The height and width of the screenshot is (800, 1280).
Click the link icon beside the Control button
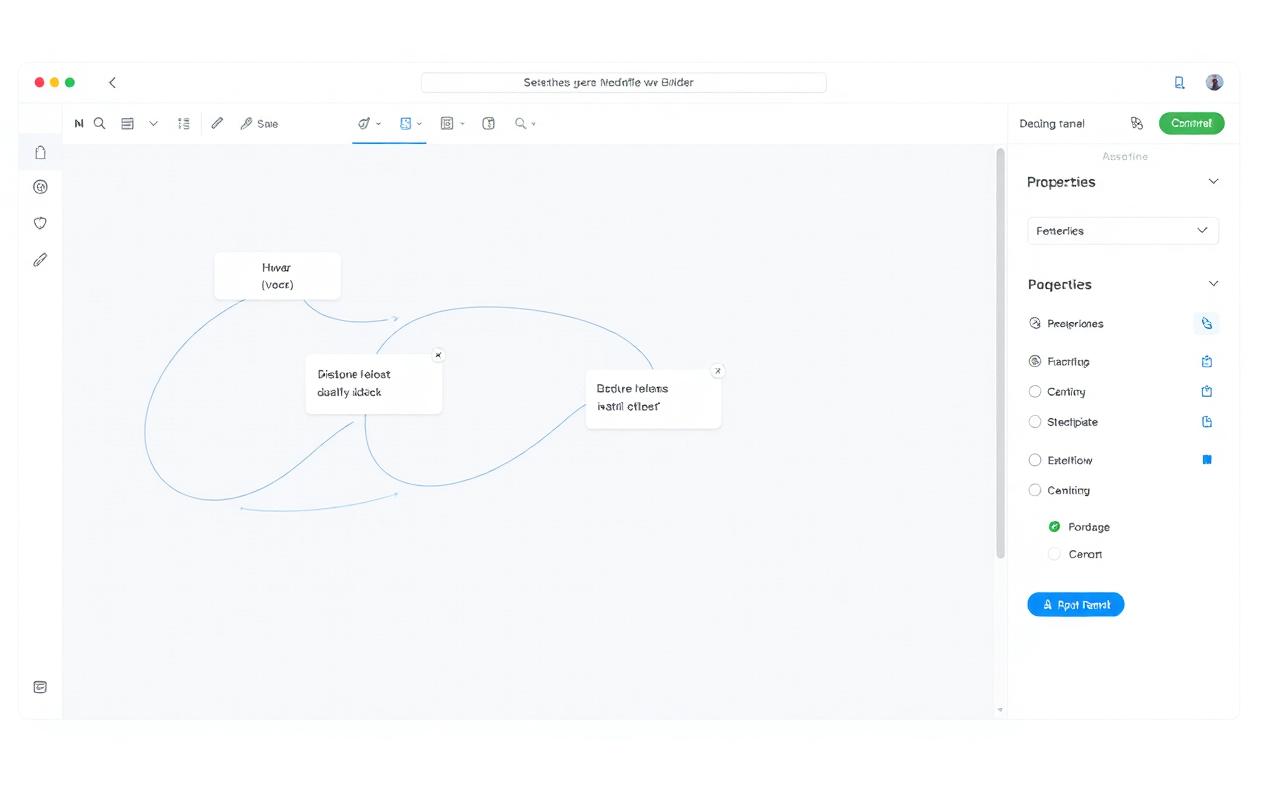1137,123
